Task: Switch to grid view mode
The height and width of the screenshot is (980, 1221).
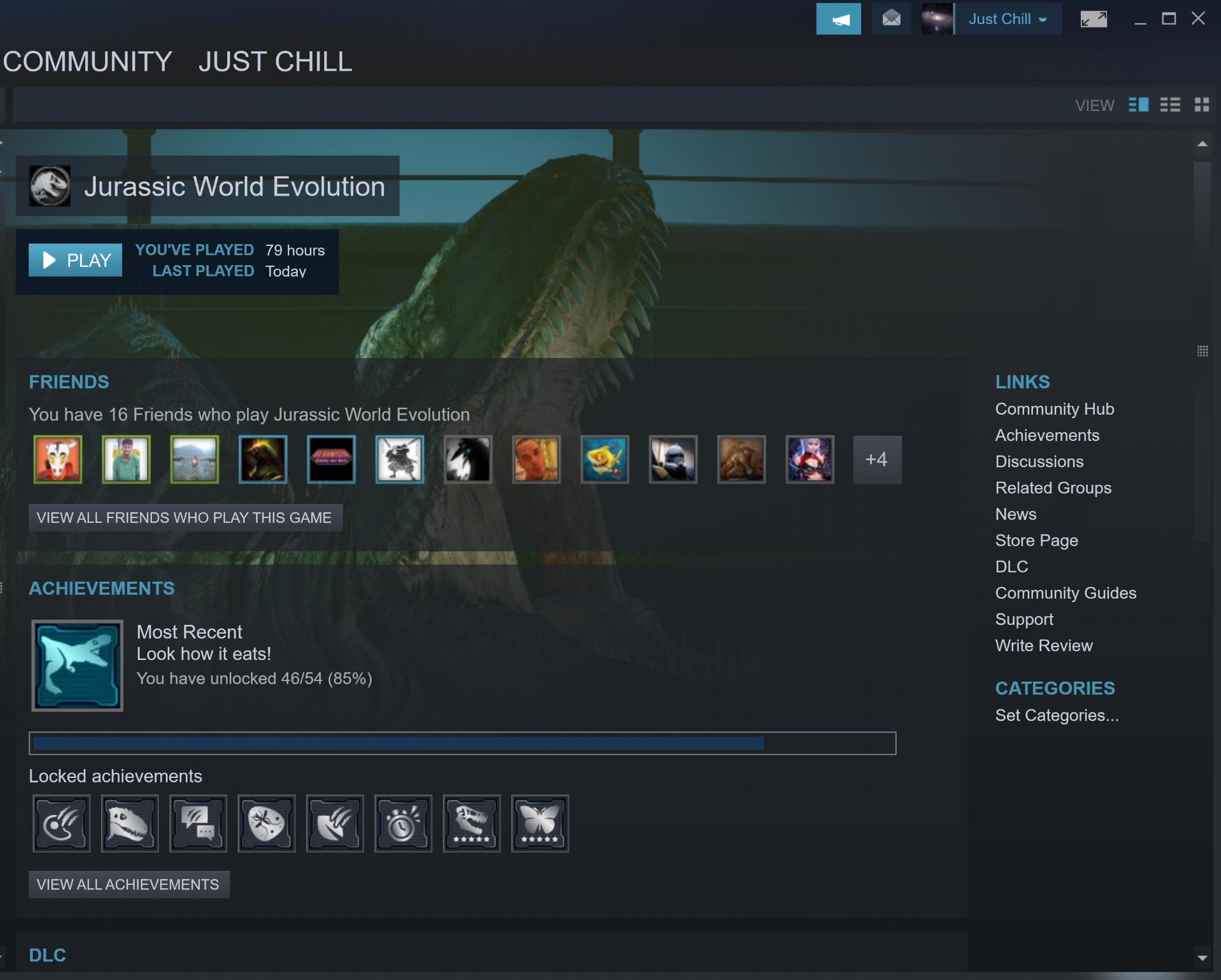Action: click(x=1201, y=105)
